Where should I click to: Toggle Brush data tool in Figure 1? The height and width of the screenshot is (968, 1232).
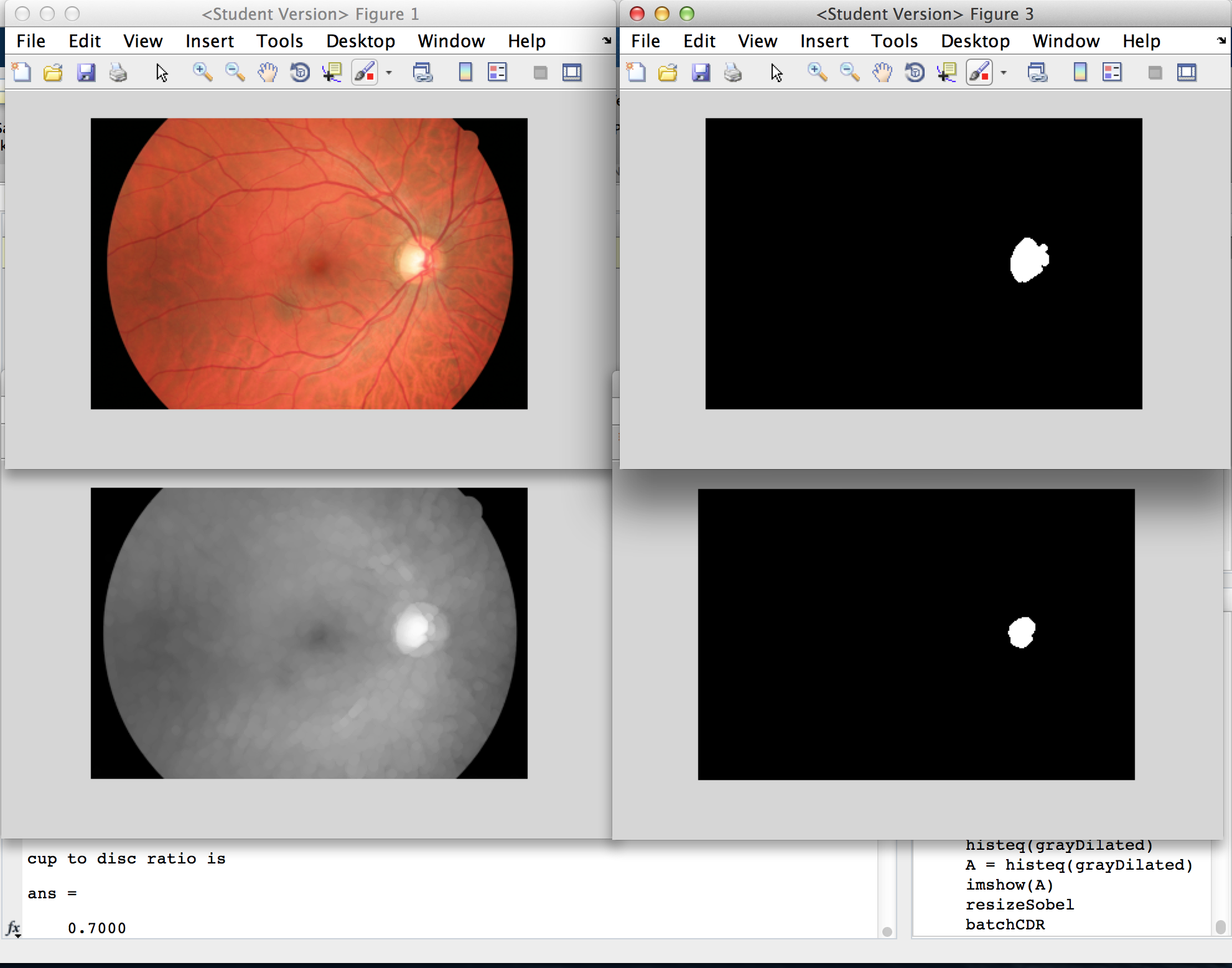365,73
